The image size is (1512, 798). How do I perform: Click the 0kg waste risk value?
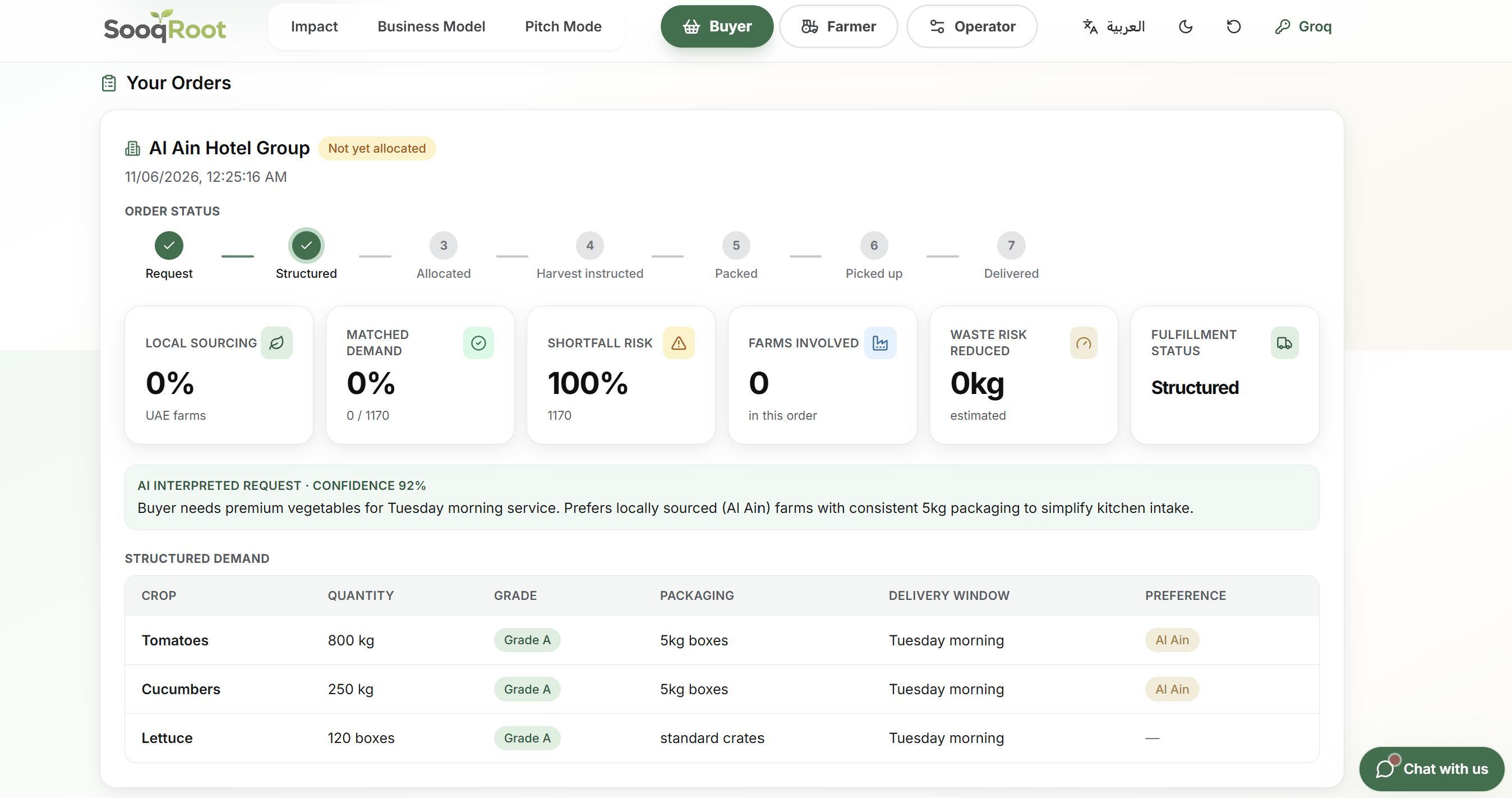[977, 384]
